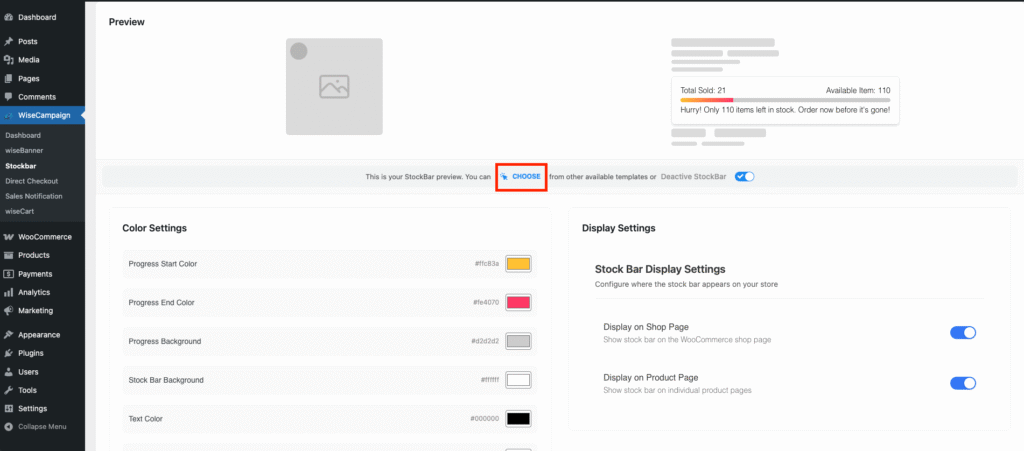Viewport: 1024px width, 451px height.
Task: Click the 'Total Sold: 21' text
Action: pos(703,90)
